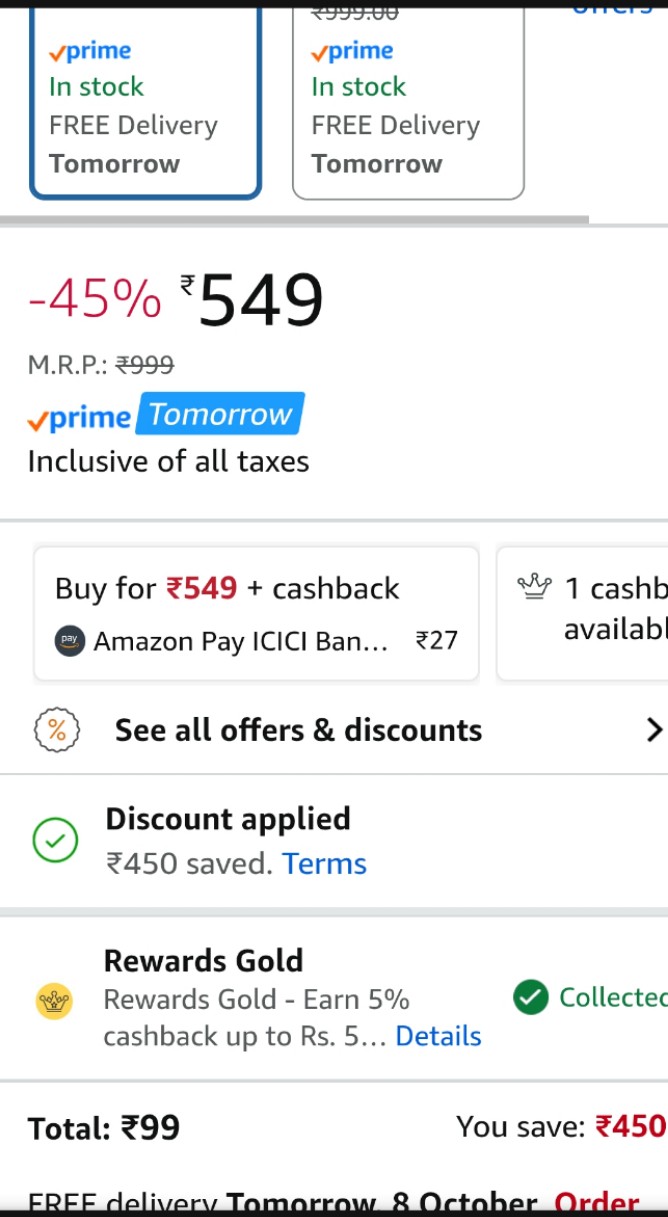The height and width of the screenshot is (1217, 668).
Task: Click the green Discount applied checkmark icon
Action: click(55, 840)
